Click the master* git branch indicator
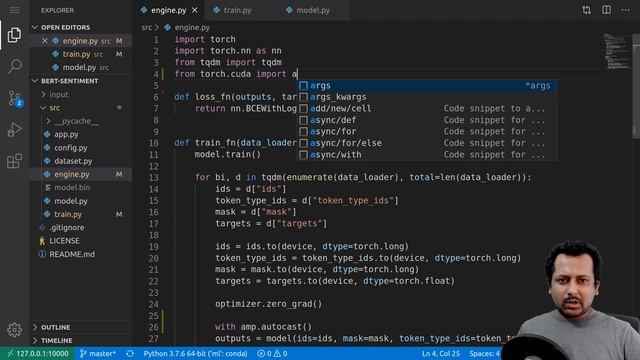 point(98,353)
